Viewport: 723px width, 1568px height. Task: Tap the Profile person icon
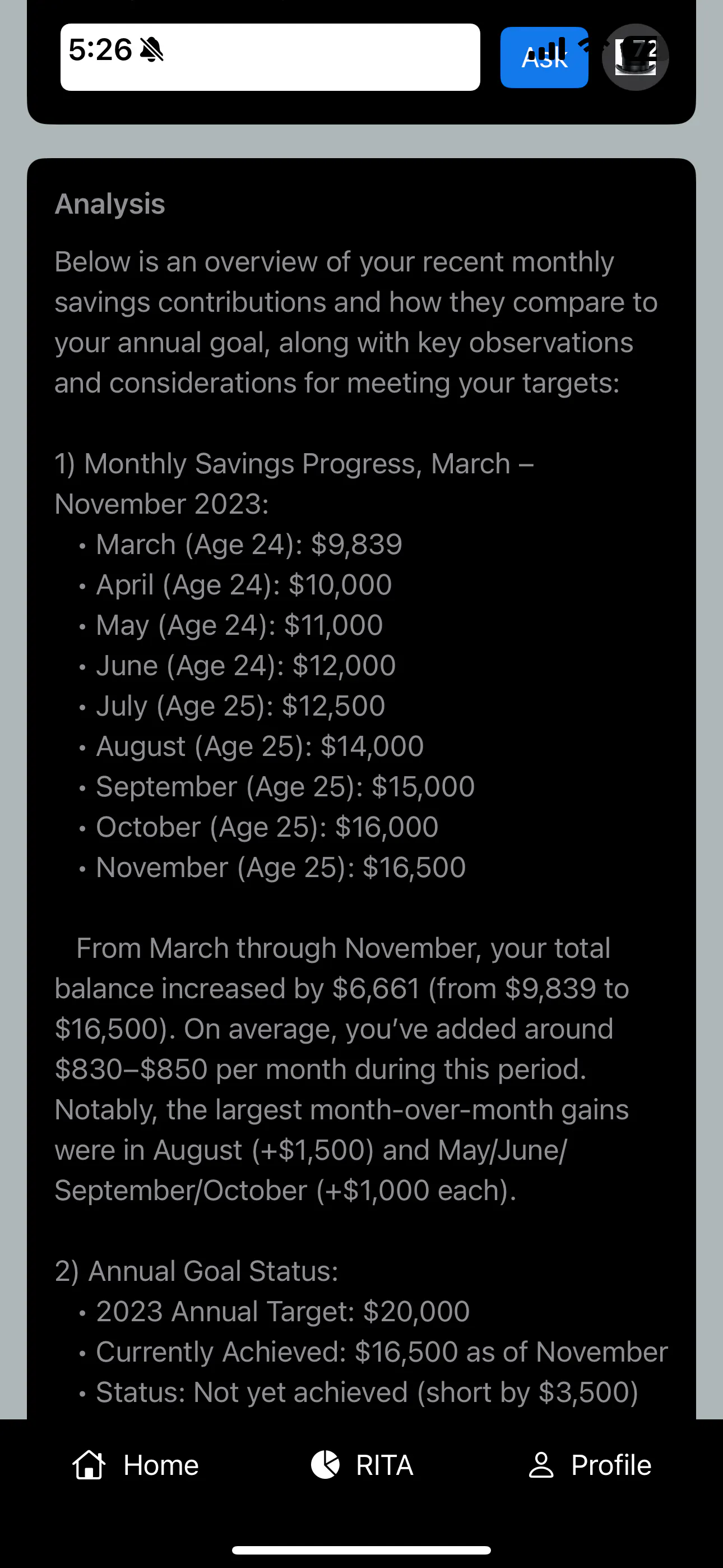[x=541, y=1464]
